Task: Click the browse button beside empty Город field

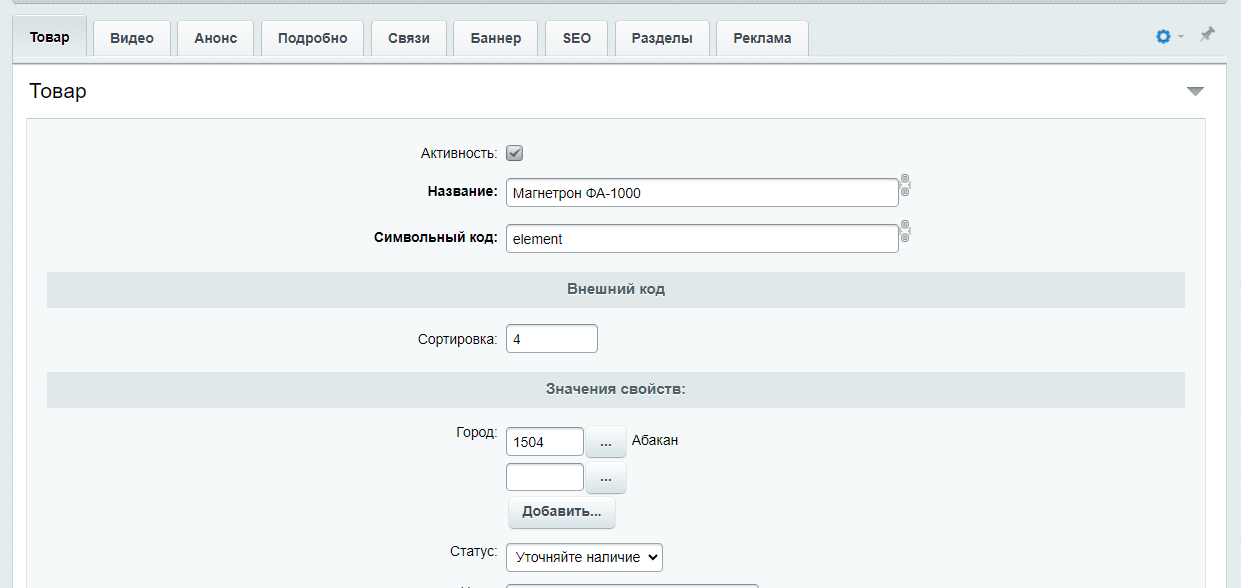Action: 606,478
